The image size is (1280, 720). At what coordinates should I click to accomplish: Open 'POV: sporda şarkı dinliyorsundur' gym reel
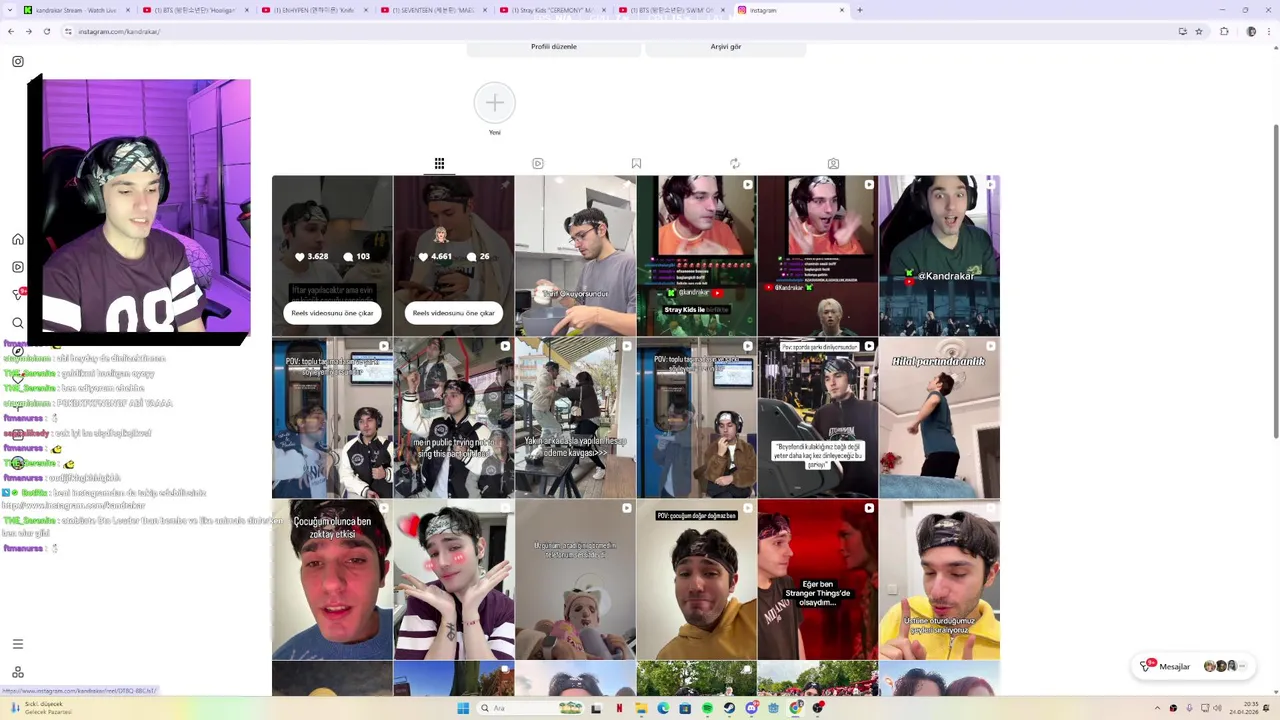pyautogui.click(x=818, y=418)
